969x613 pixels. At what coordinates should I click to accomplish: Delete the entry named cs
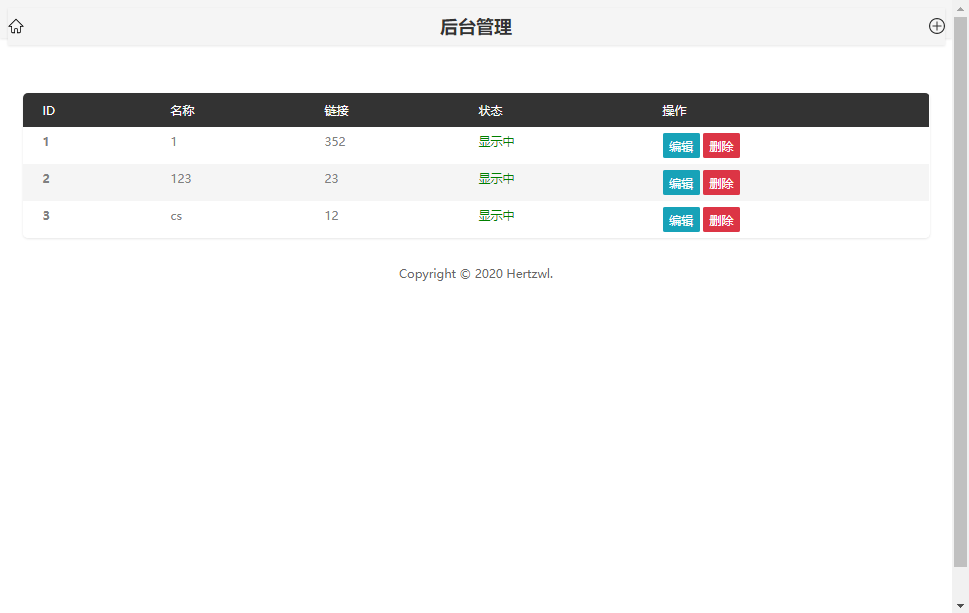click(x=722, y=219)
